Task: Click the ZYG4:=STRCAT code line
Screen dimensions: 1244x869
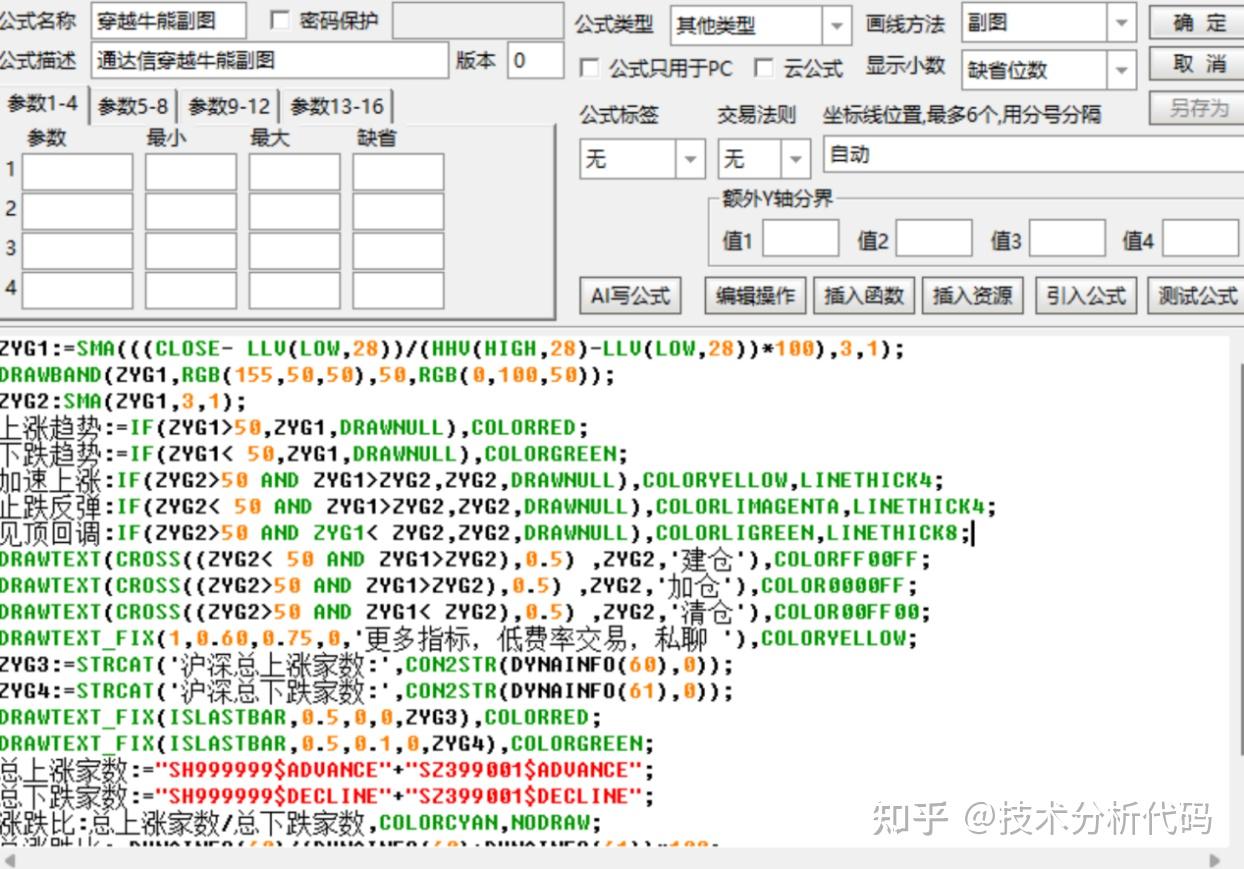Action: point(367,691)
